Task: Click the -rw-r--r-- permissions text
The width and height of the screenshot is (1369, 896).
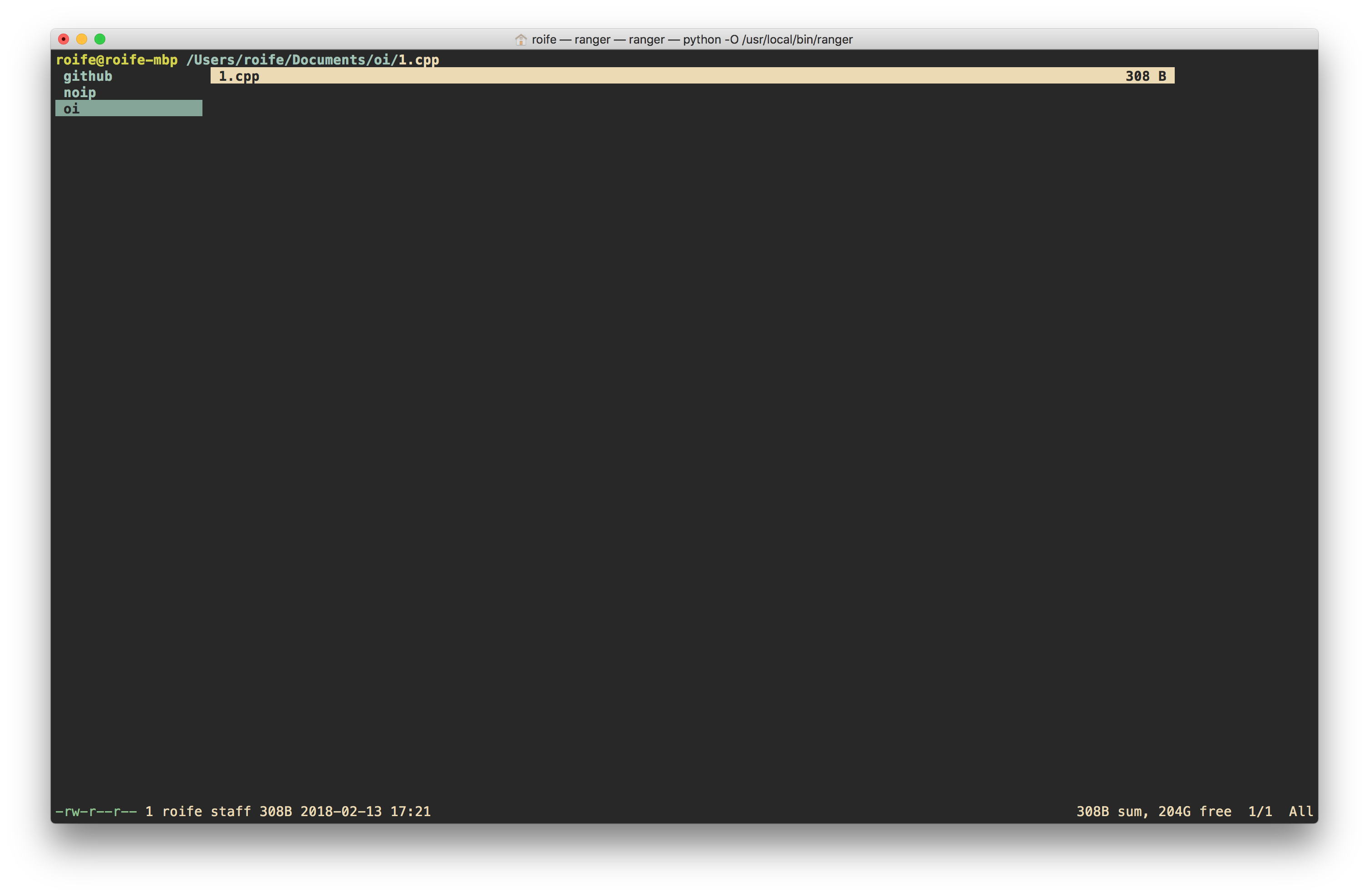Action: tap(96, 812)
